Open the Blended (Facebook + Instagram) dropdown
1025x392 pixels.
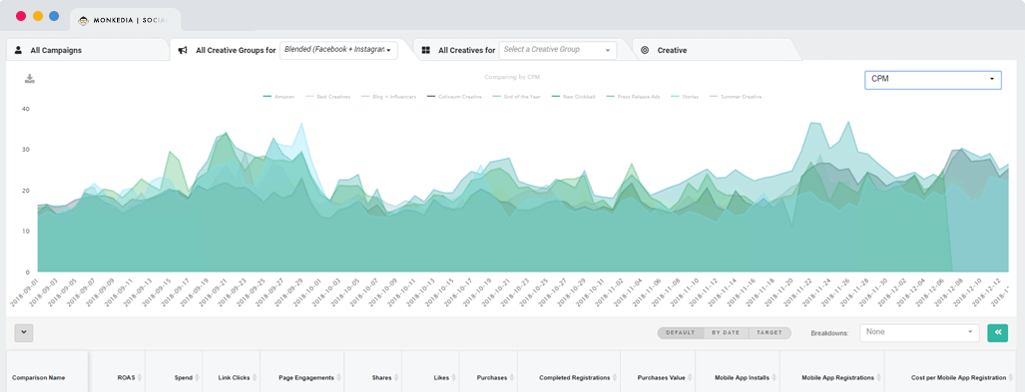[x=339, y=50]
